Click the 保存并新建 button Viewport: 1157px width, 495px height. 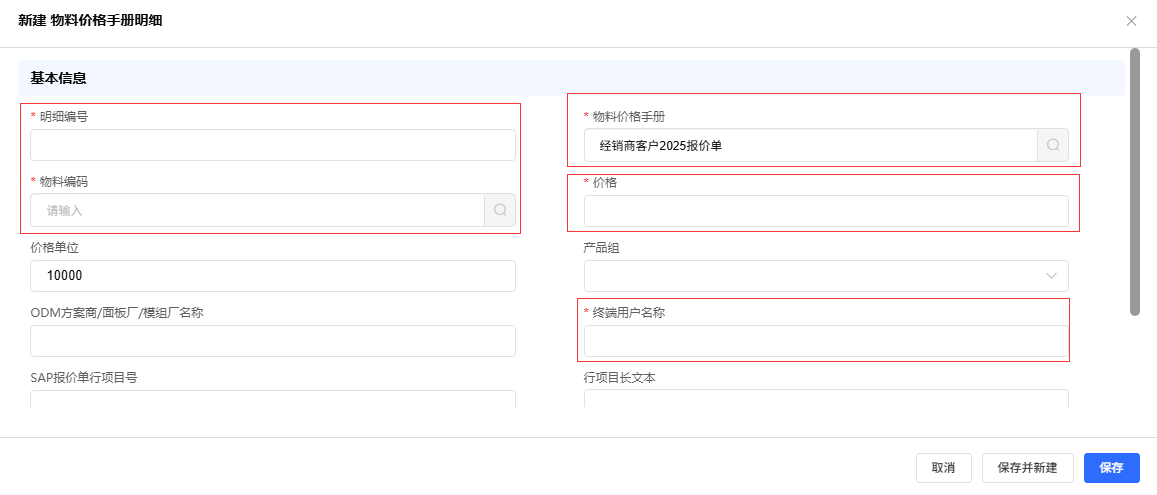coord(1027,468)
